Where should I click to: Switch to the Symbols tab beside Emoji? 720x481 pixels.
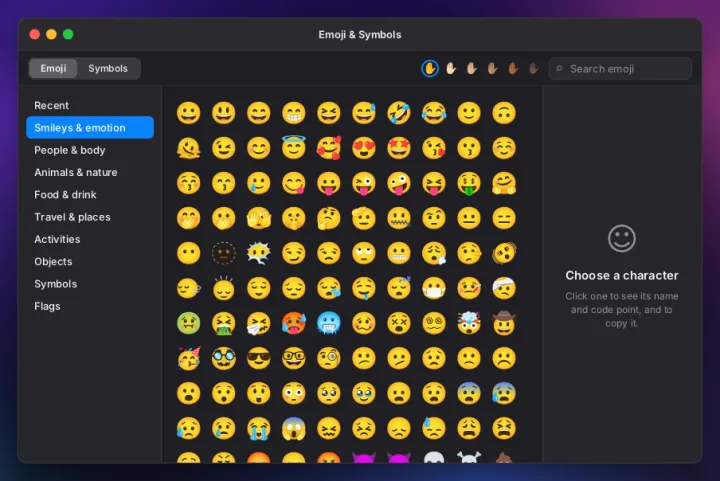click(x=108, y=68)
